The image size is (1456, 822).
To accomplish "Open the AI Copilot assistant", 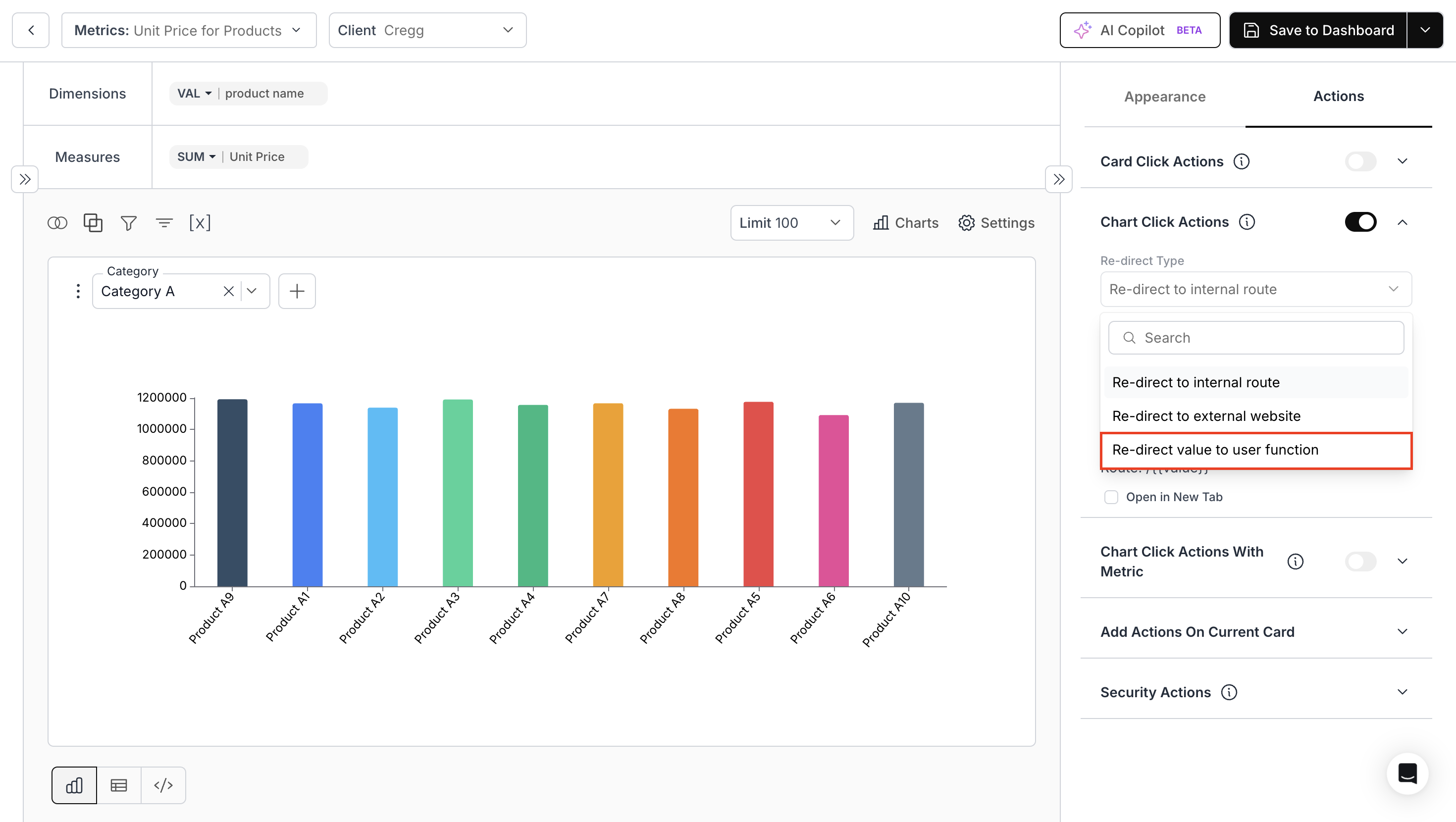I will (x=1140, y=30).
